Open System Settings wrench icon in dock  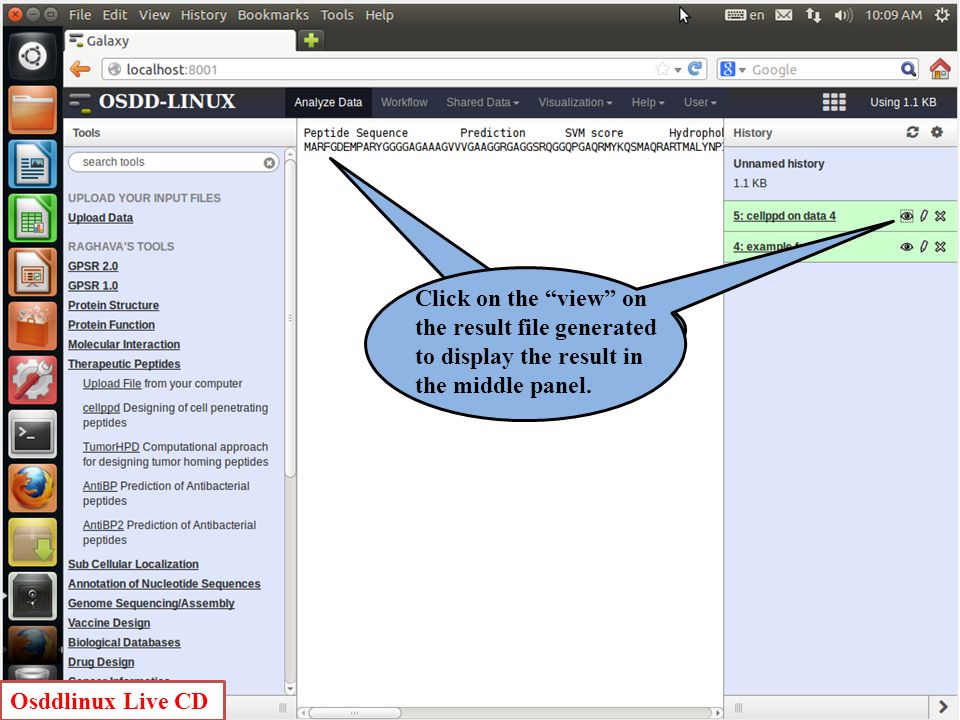tap(32, 380)
